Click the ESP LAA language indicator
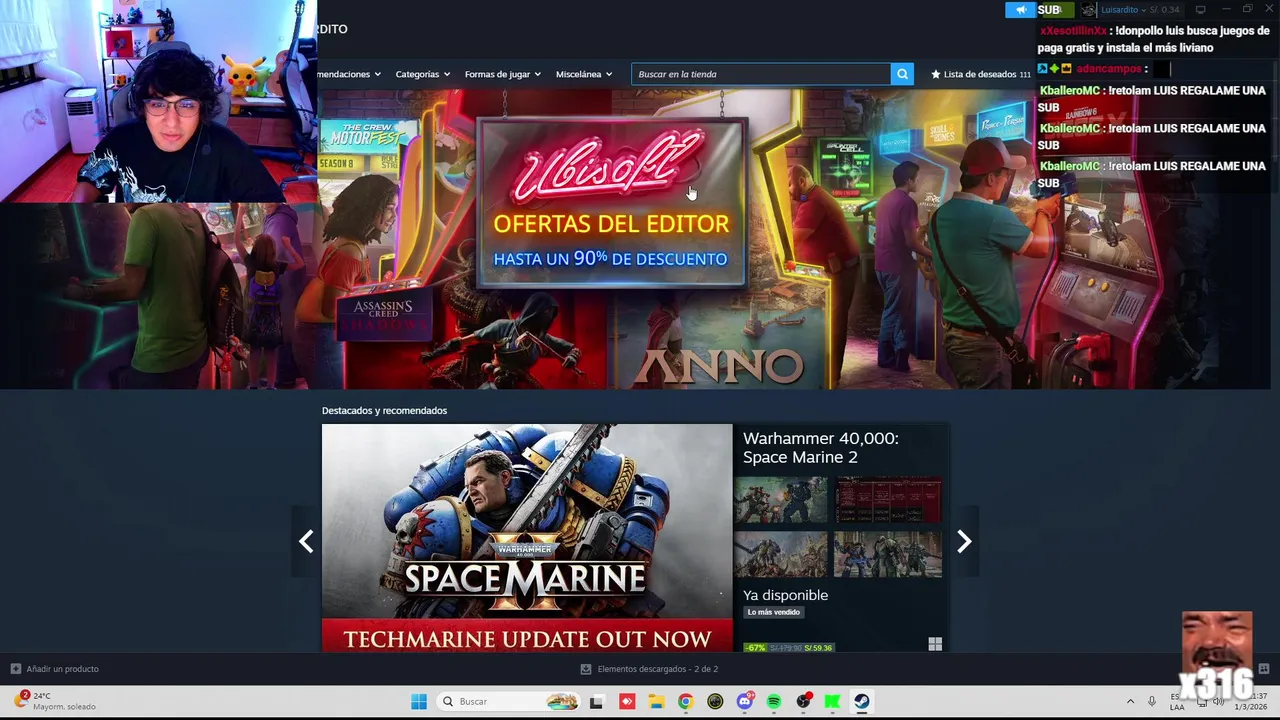This screenshot has height=720, width=1280. 1177,701
